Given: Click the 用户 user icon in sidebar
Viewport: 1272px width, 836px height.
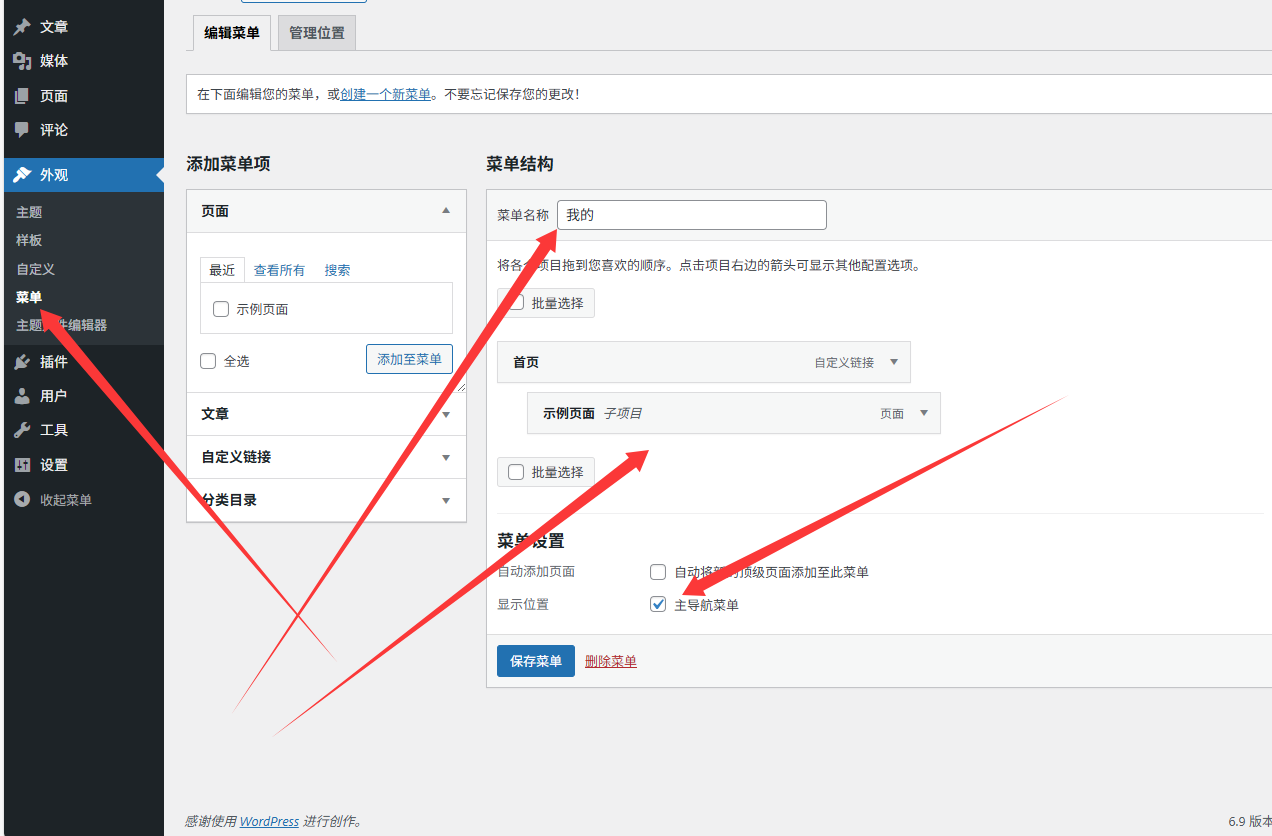Looking at the screenshot, I should coord(22,396).
